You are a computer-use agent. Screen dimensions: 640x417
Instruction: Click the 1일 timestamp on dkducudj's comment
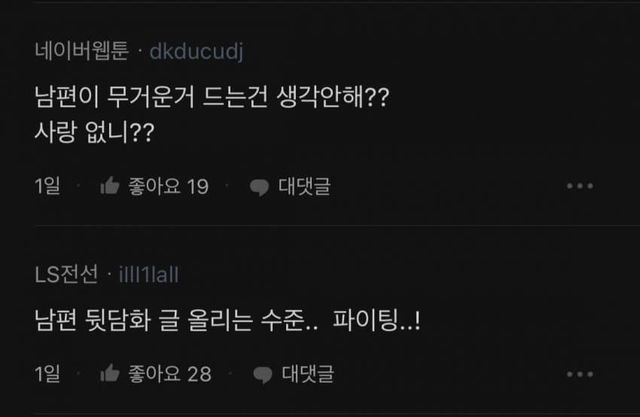[47, 186]
